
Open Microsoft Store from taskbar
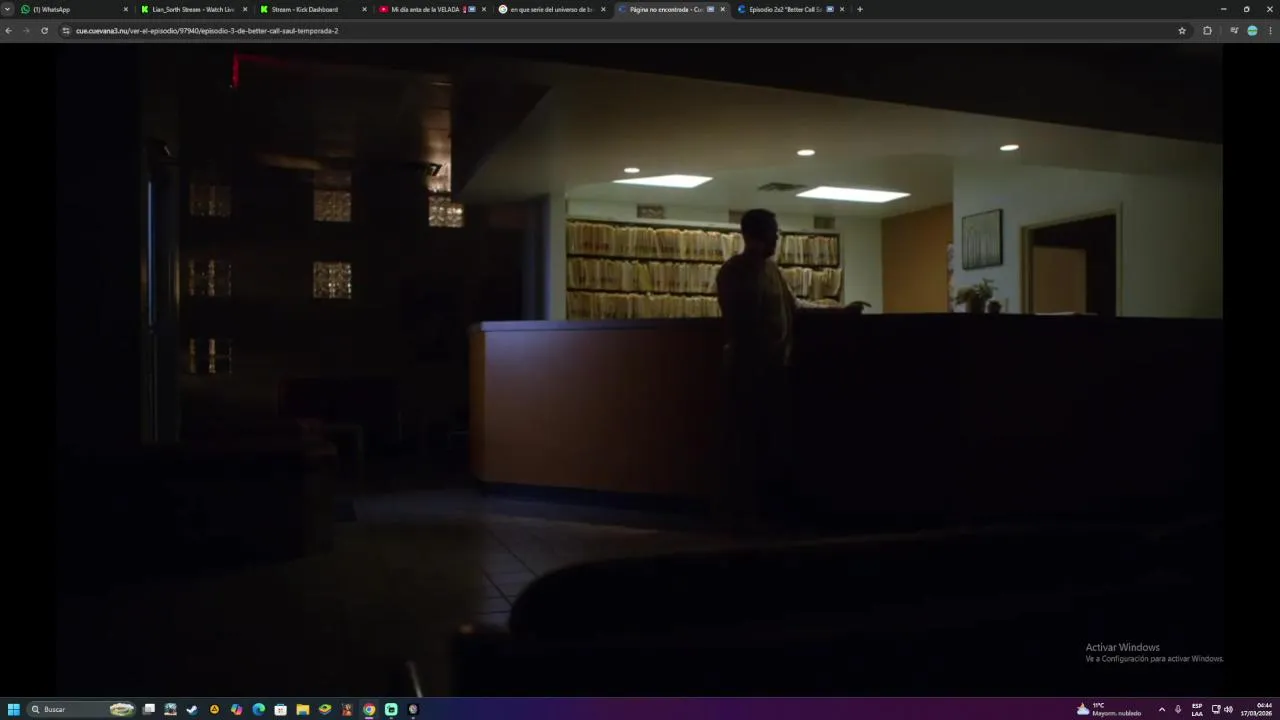pos(281,709)
